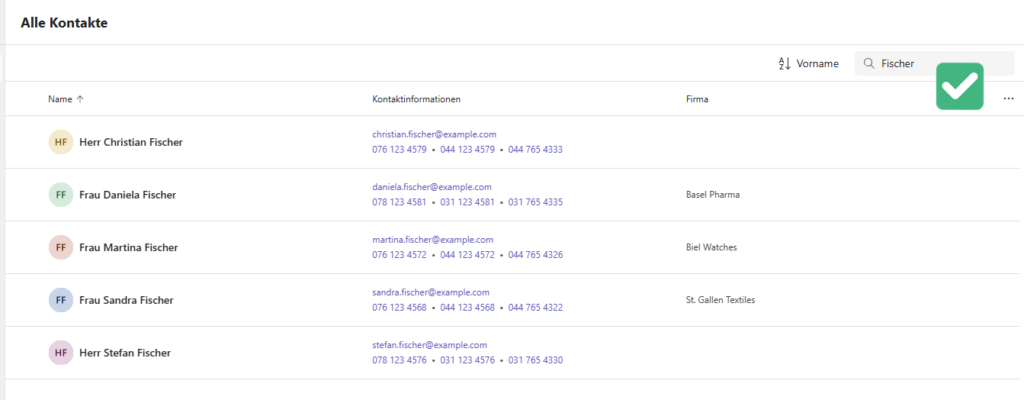Click Martina Fischer's red FF avatar
Image resolution: width=1024 pixels, height=400 pixels.
[61, 247]
